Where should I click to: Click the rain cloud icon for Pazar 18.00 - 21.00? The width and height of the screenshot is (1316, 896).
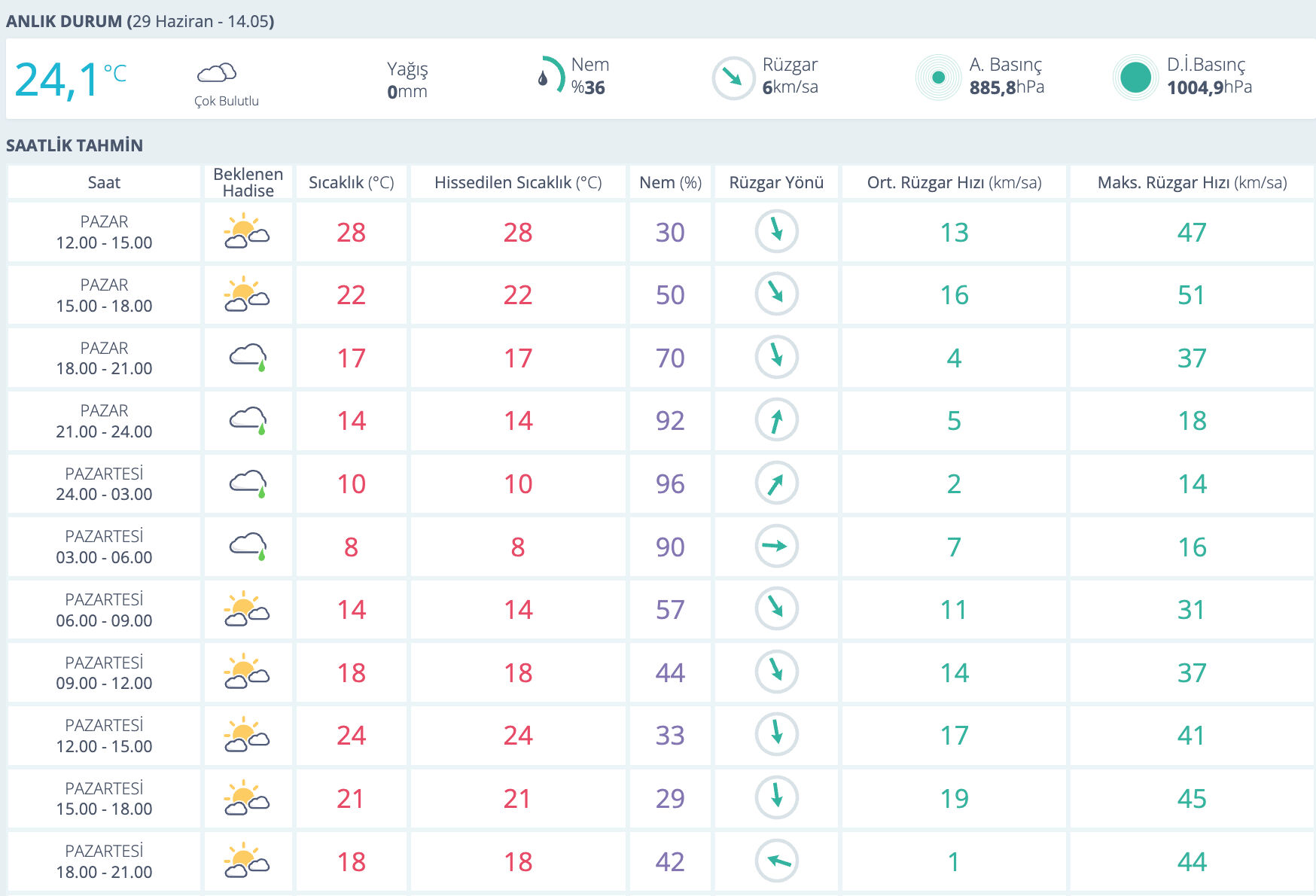click(x=248, y=358)
